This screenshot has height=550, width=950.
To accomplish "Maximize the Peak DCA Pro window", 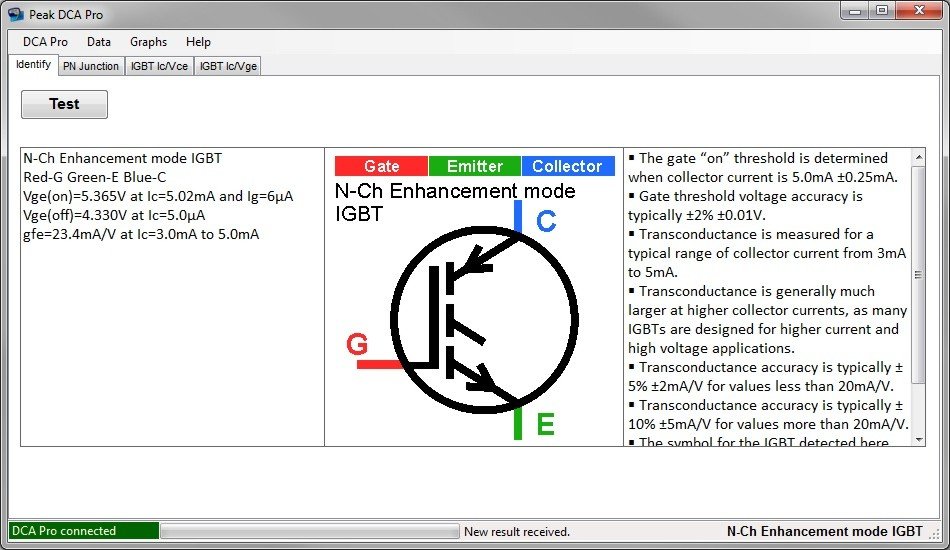I will [882, 11].
